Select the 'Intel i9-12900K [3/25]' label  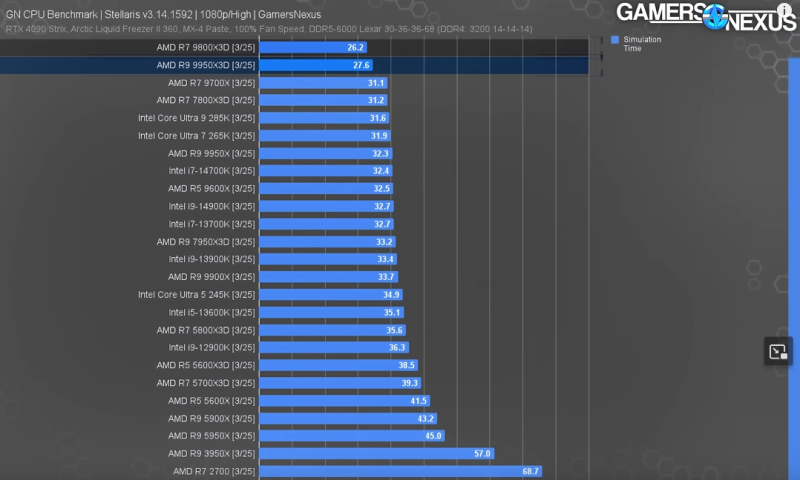pyautogui.click(x=212, y=347)
